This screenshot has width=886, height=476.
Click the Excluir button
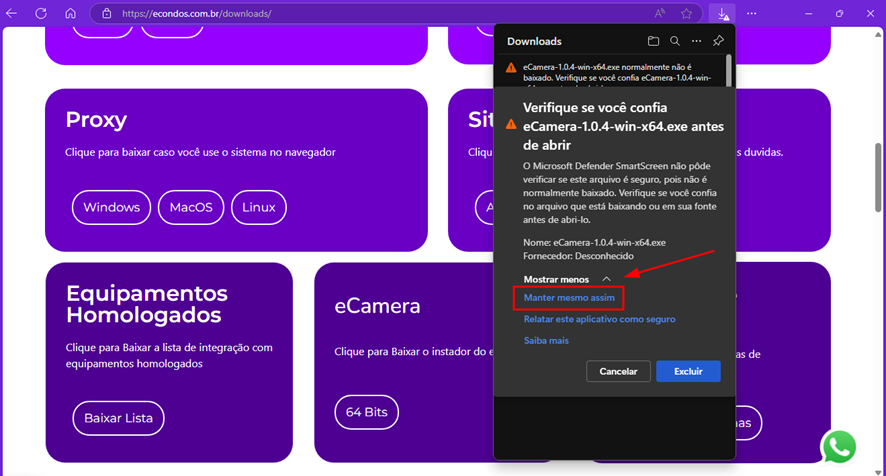click(688, 371)
